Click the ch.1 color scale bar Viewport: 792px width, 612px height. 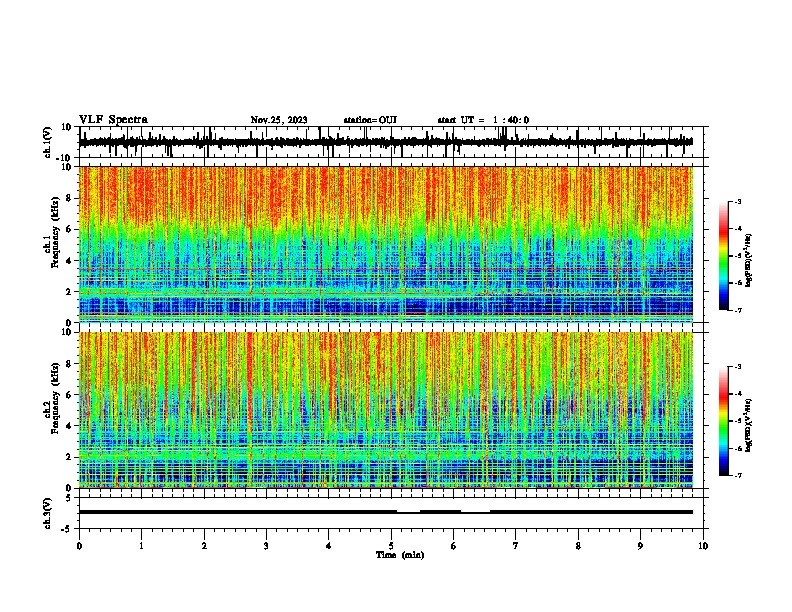point(724,256)
